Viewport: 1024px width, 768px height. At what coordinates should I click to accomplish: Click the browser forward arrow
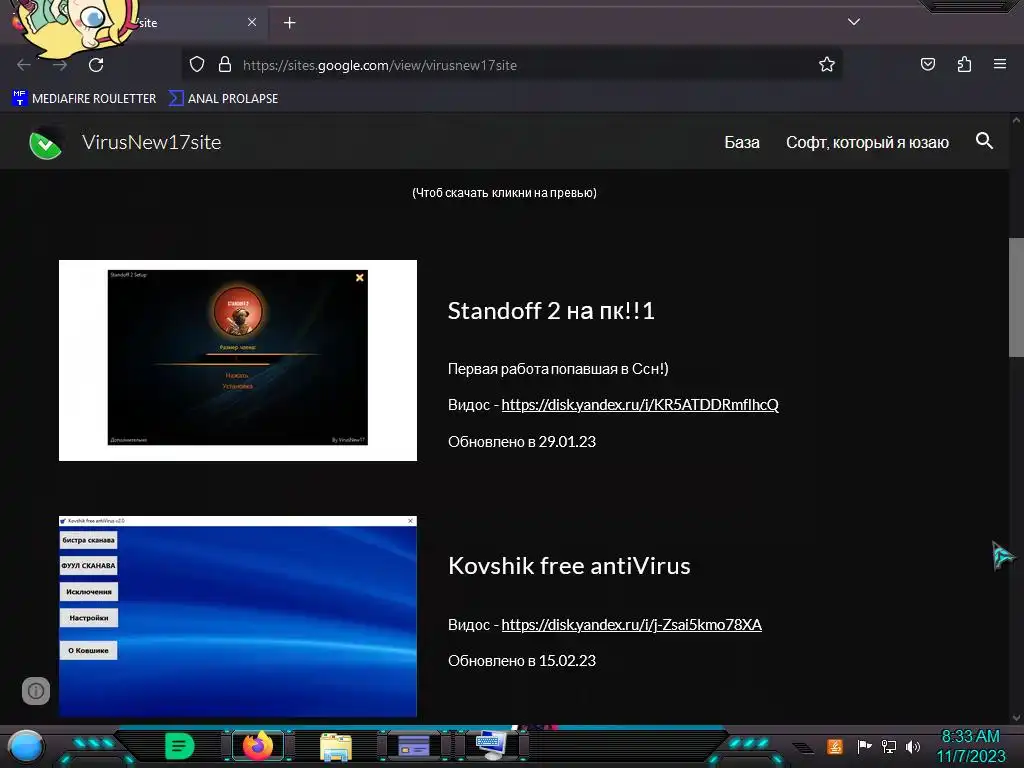pyautogui.click(x=60, y=65)
